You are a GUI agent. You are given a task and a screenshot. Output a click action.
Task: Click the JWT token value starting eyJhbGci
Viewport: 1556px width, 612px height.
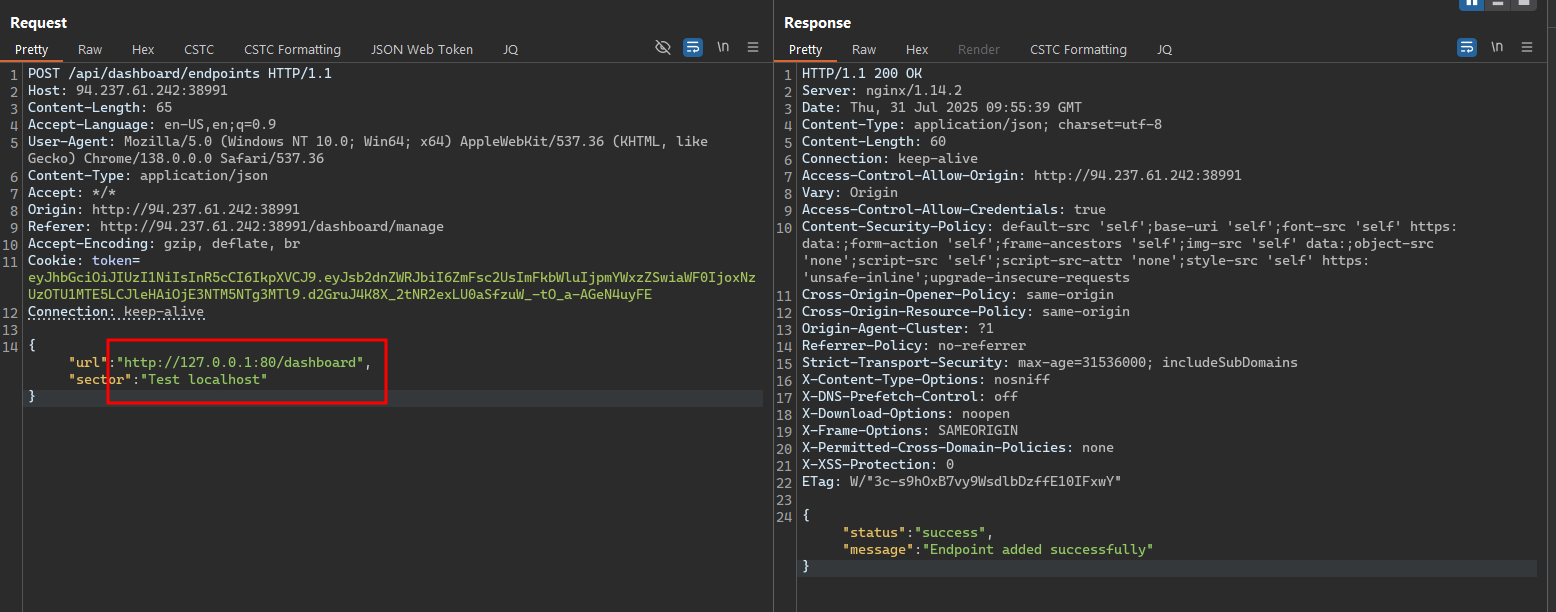point(392,286)
